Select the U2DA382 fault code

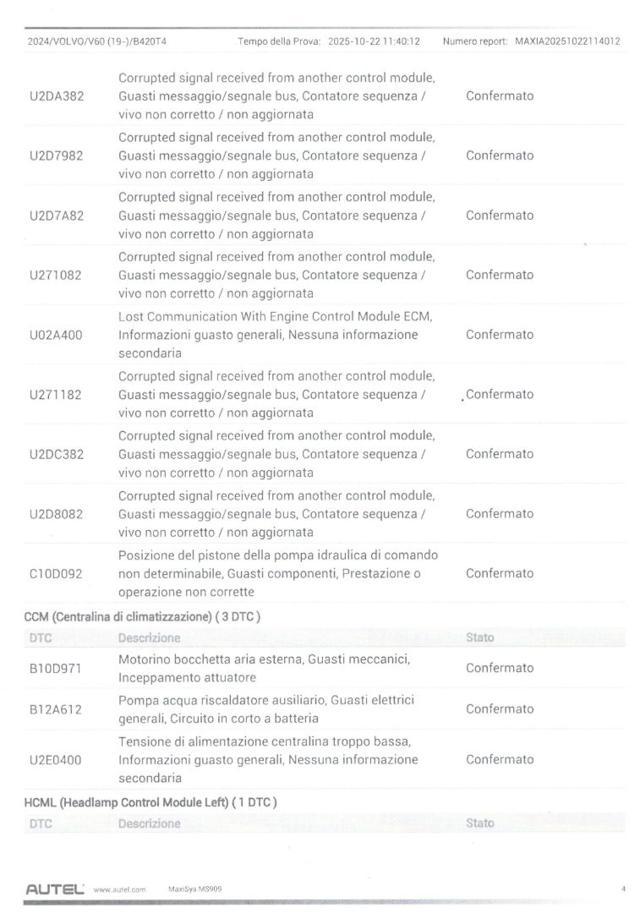point(57,96)
